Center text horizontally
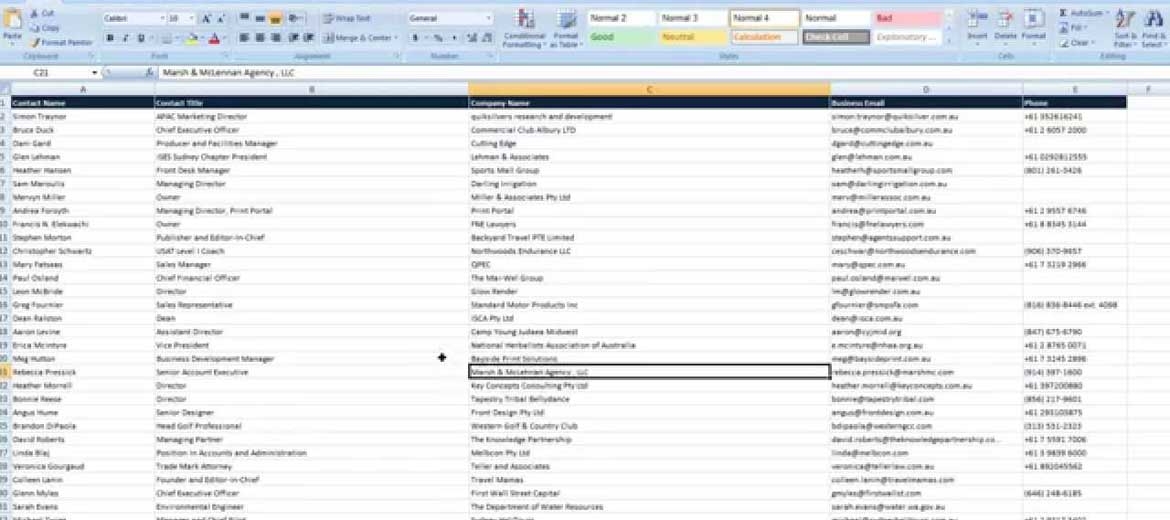The height and width of the screenshot is (520, 1170). tap(260, 38)
